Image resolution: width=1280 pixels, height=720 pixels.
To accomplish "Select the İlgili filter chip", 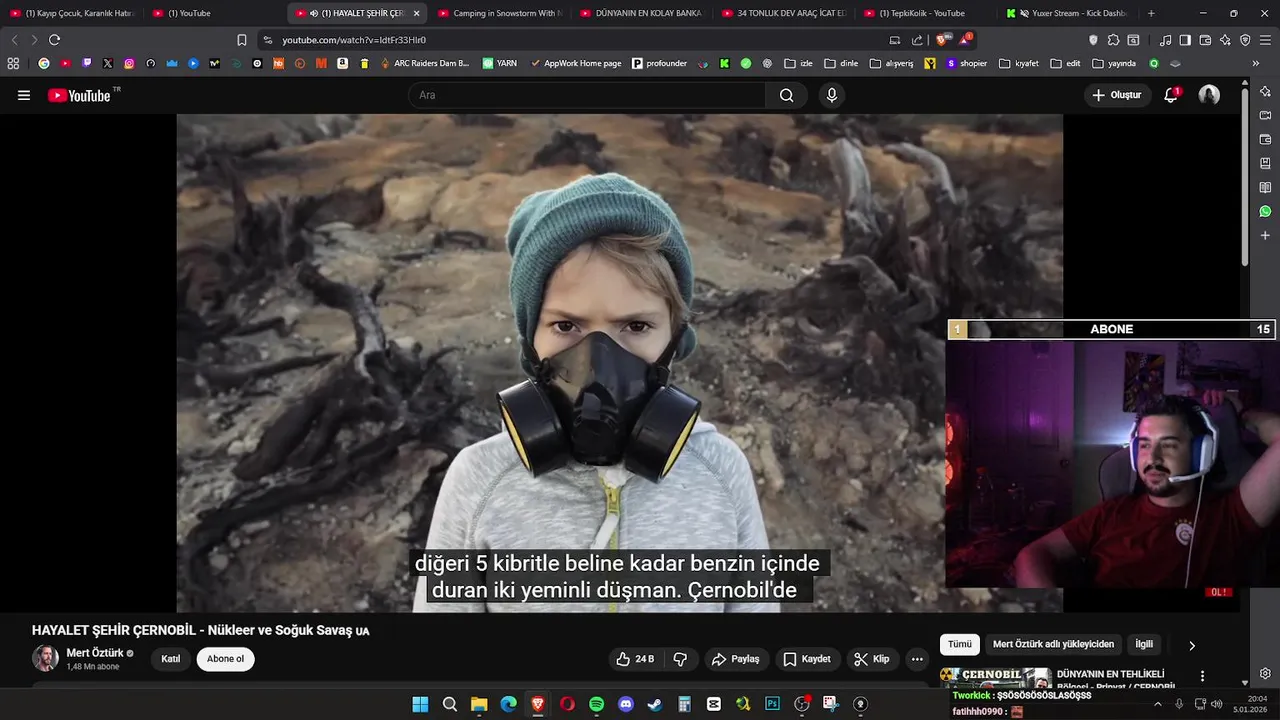I will (1144, 645).
